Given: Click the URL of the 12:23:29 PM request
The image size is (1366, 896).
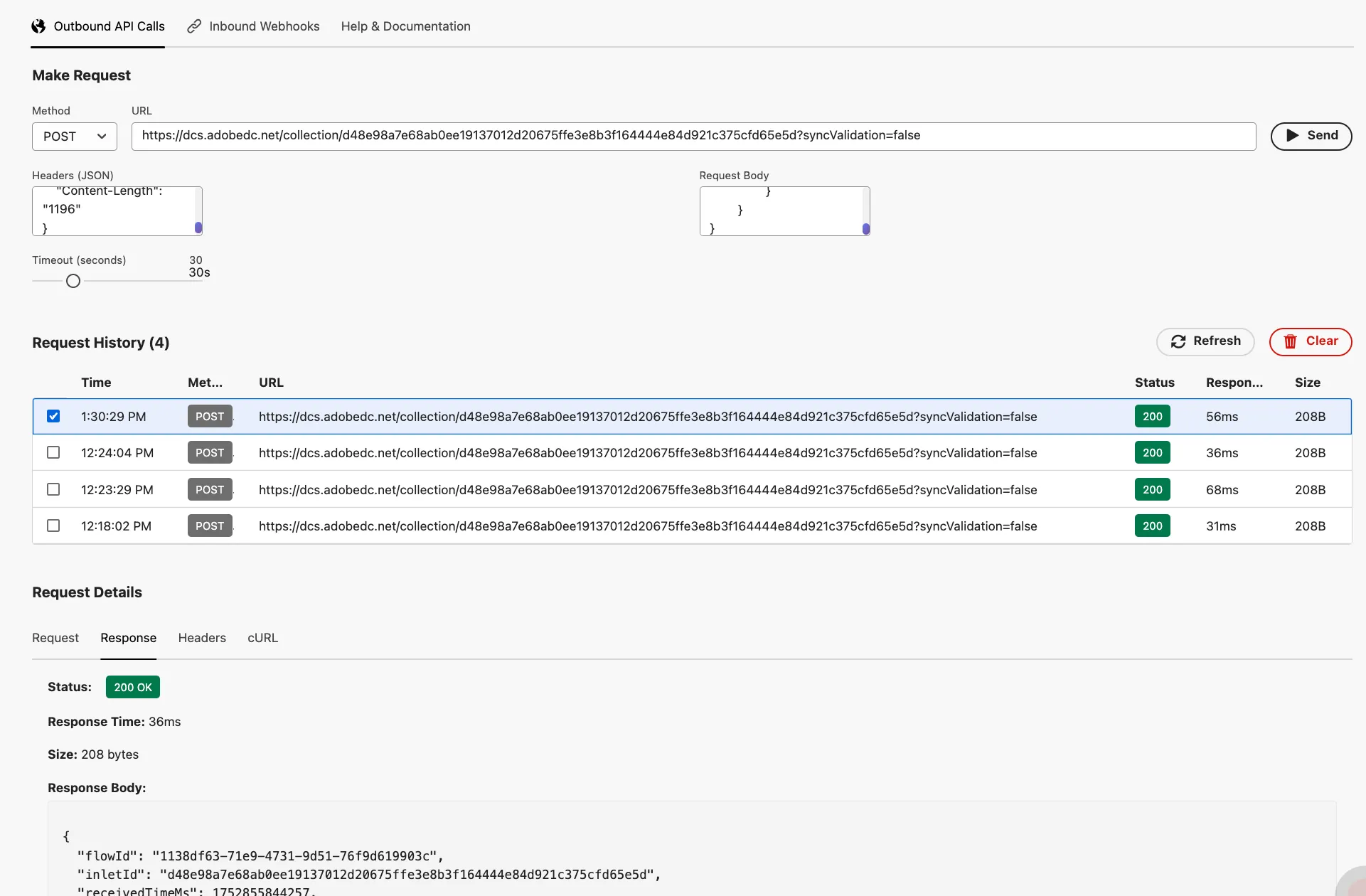Looking at the screenshot, I should pyautogui.click(x=648, y=490).
